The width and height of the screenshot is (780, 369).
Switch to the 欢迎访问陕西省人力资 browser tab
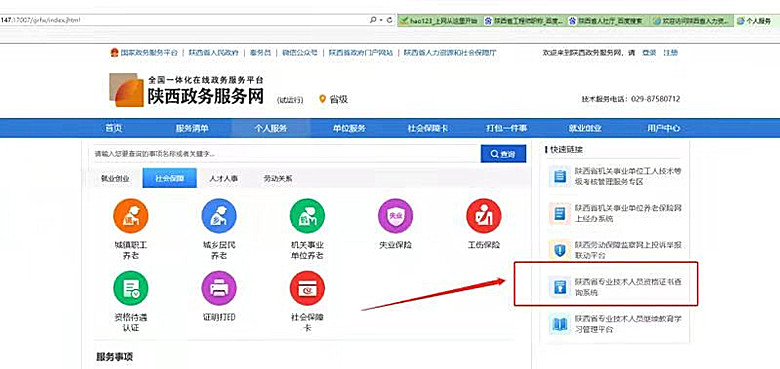691,21
